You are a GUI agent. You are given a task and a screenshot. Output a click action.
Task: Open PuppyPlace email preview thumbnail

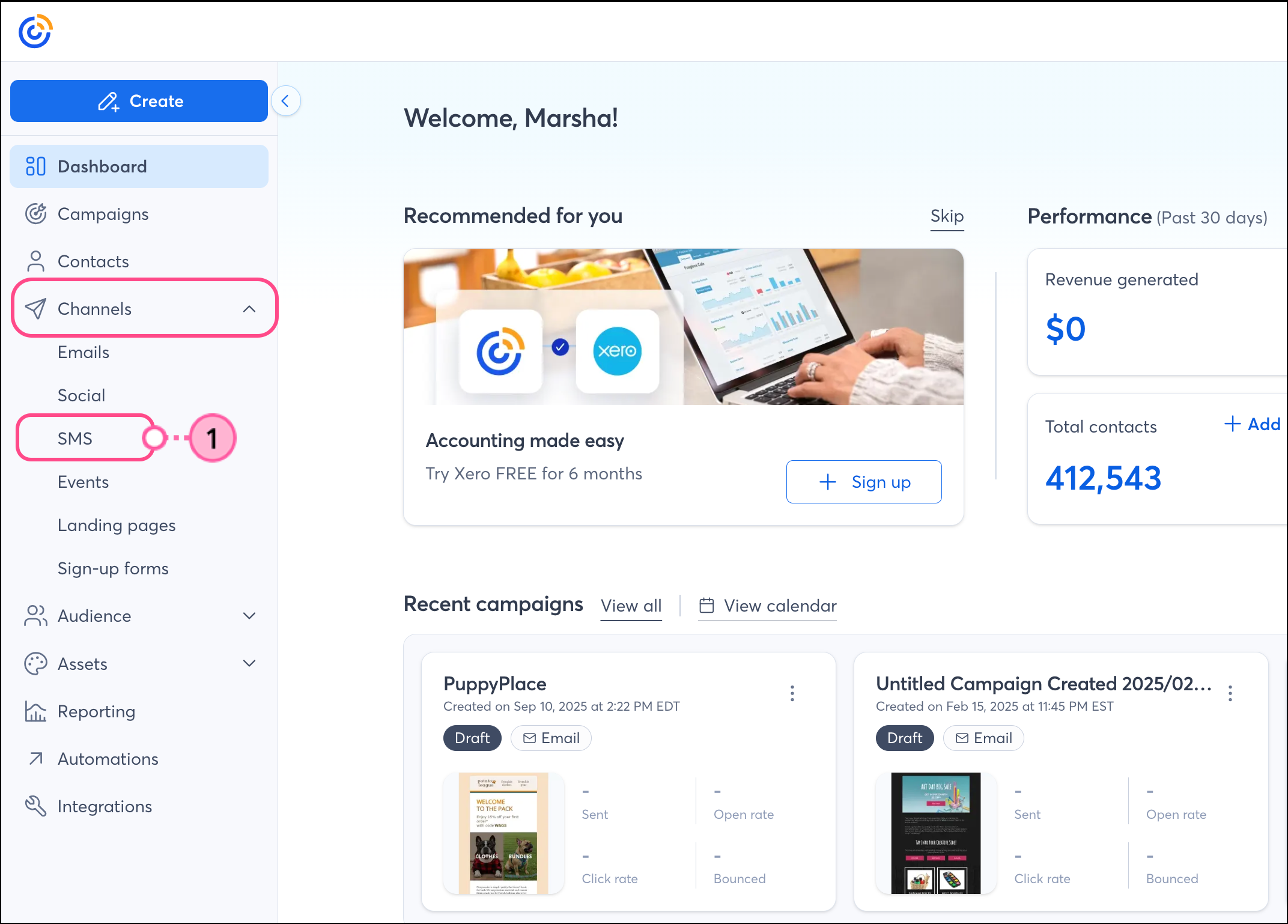pos(503,833)
